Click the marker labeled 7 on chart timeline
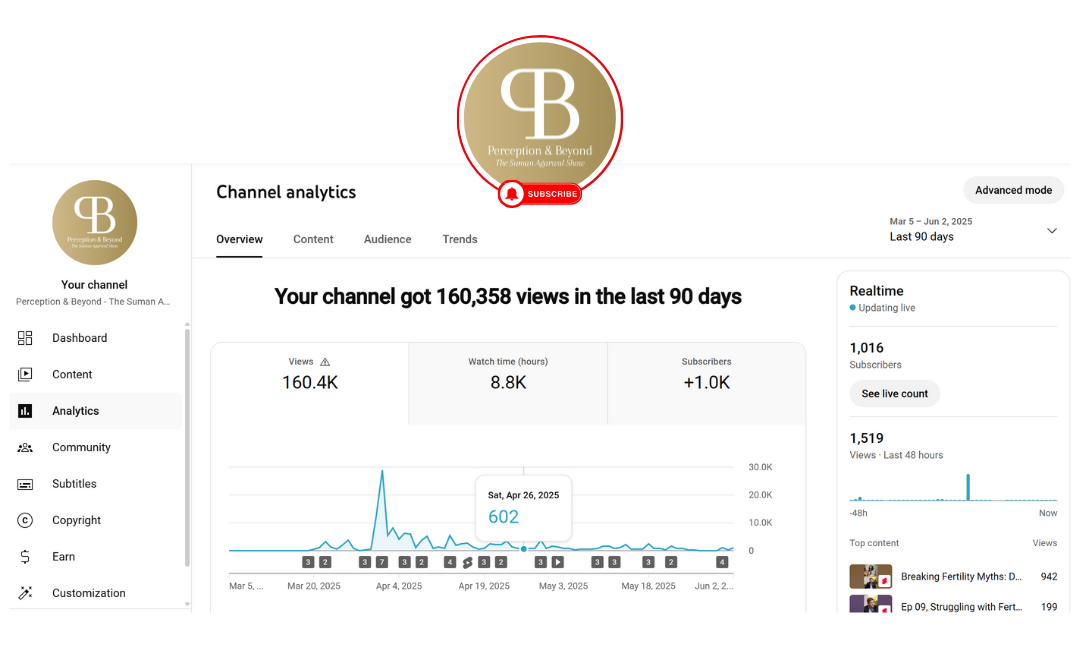 (x=382, y=562)
